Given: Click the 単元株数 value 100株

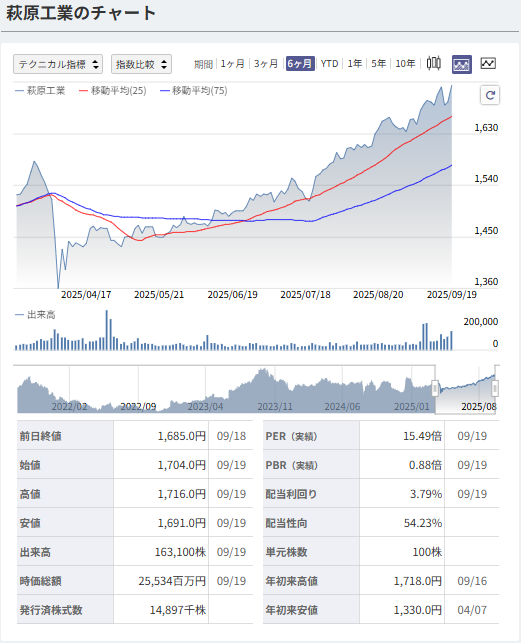Looking at the screenshot, I should tap(427, 552).
